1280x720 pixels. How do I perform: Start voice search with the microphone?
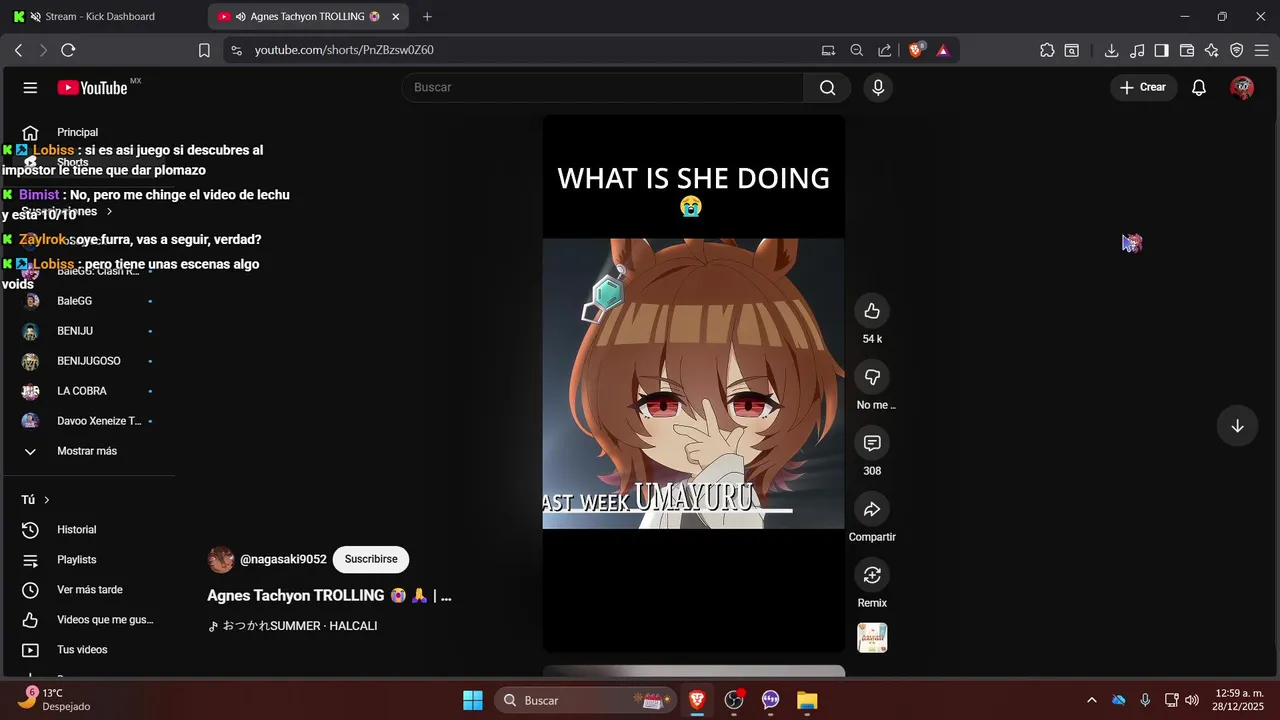click(878, 88)
